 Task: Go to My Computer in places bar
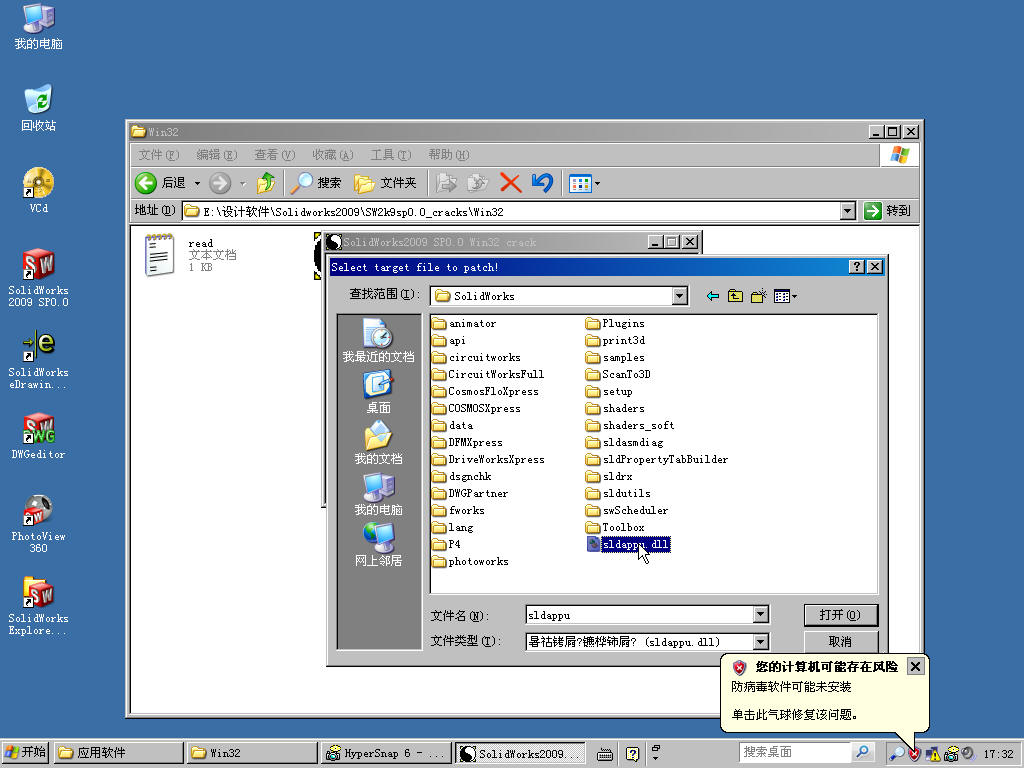378,494
